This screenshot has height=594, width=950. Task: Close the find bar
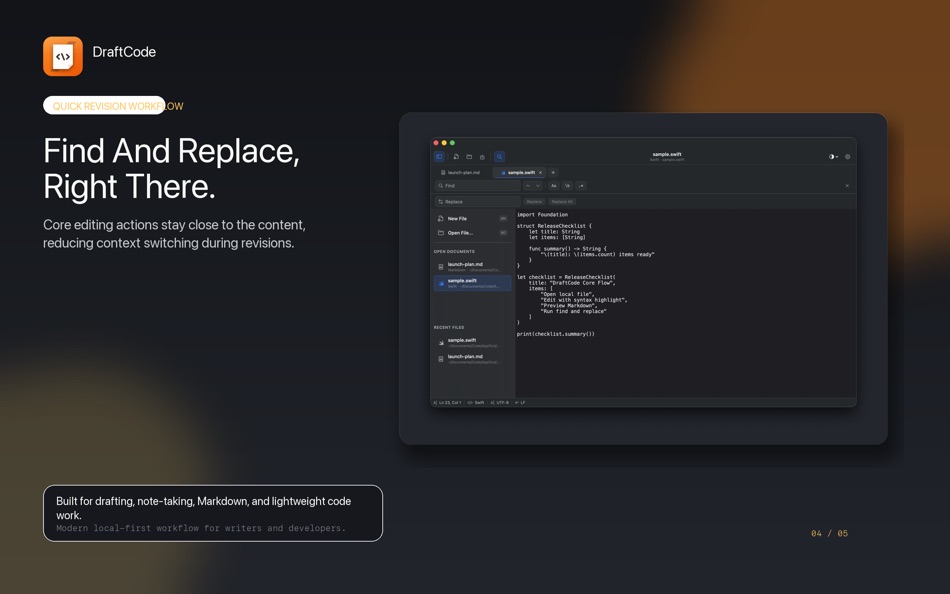[x=847, y=185]
